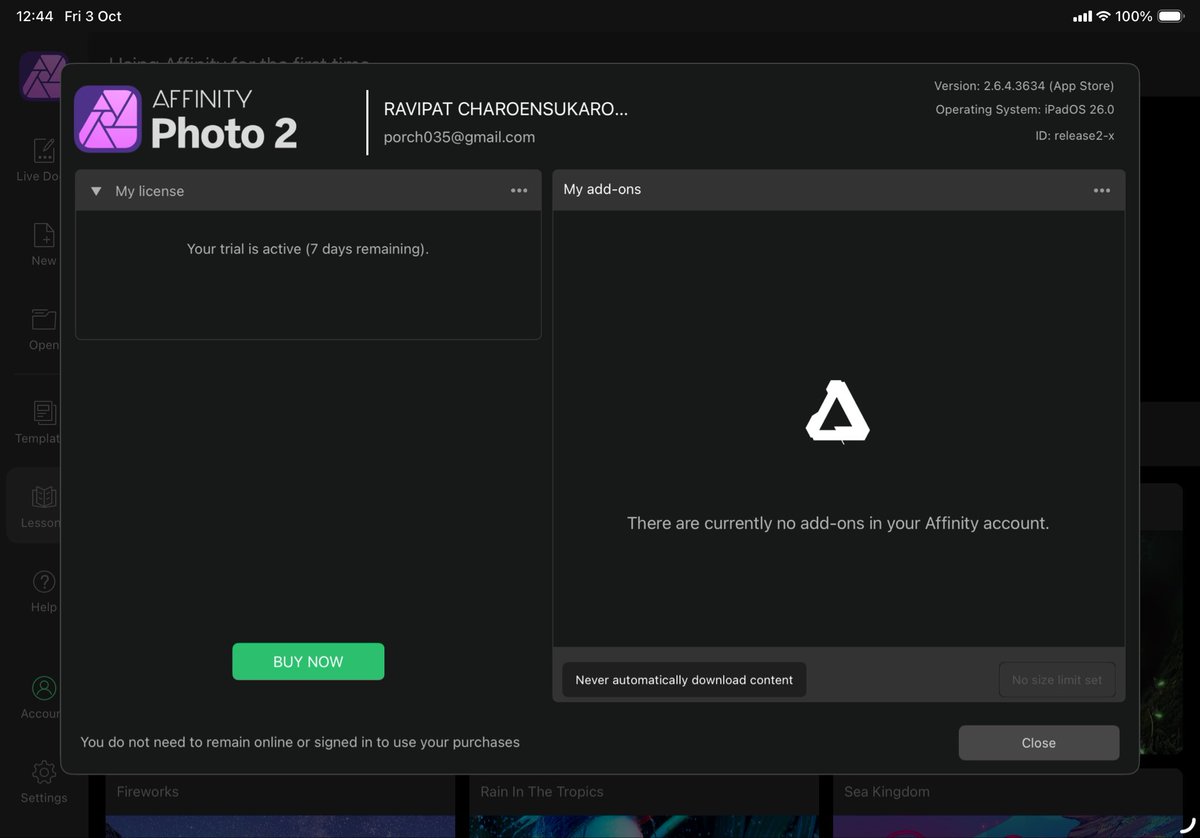Collapse the My license section
The height and width of the screenshot is (838, 1200).
click(96, 191)
